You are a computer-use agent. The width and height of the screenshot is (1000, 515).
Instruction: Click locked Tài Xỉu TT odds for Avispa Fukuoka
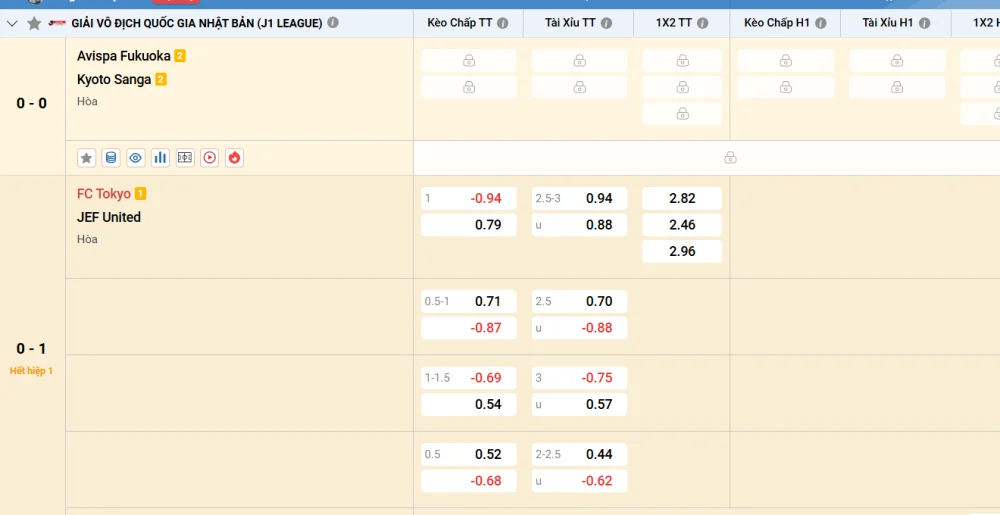pyautogui.click(x=579, y=61)
